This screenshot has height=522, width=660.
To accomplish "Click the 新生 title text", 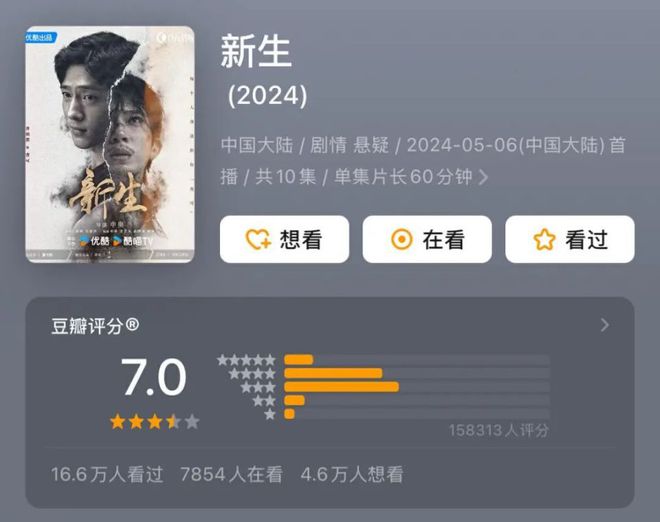I will coord(256,51).
